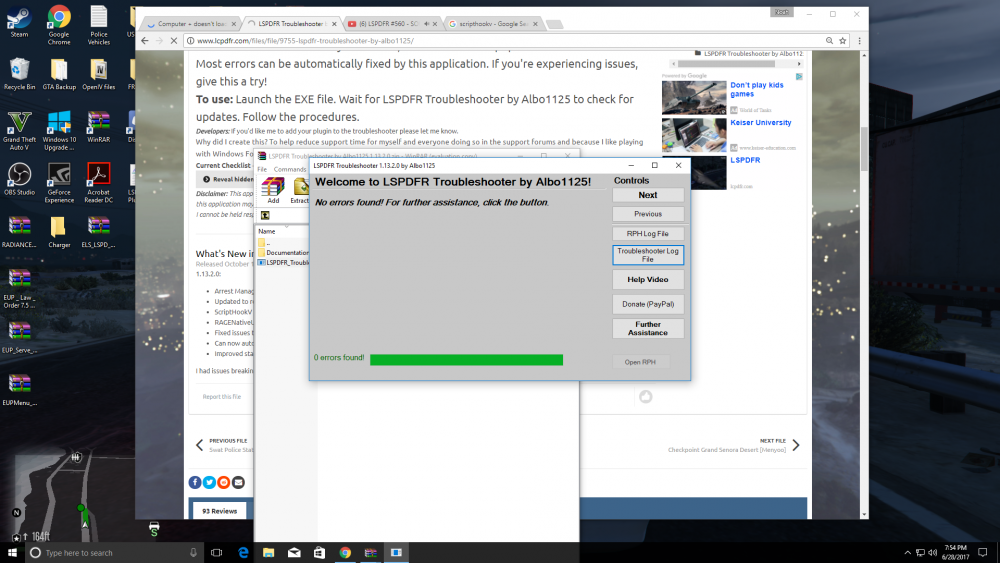
Task: Open Microsoft Edge from taskbar
Action: pyautogui.click(x=243, y=553)
